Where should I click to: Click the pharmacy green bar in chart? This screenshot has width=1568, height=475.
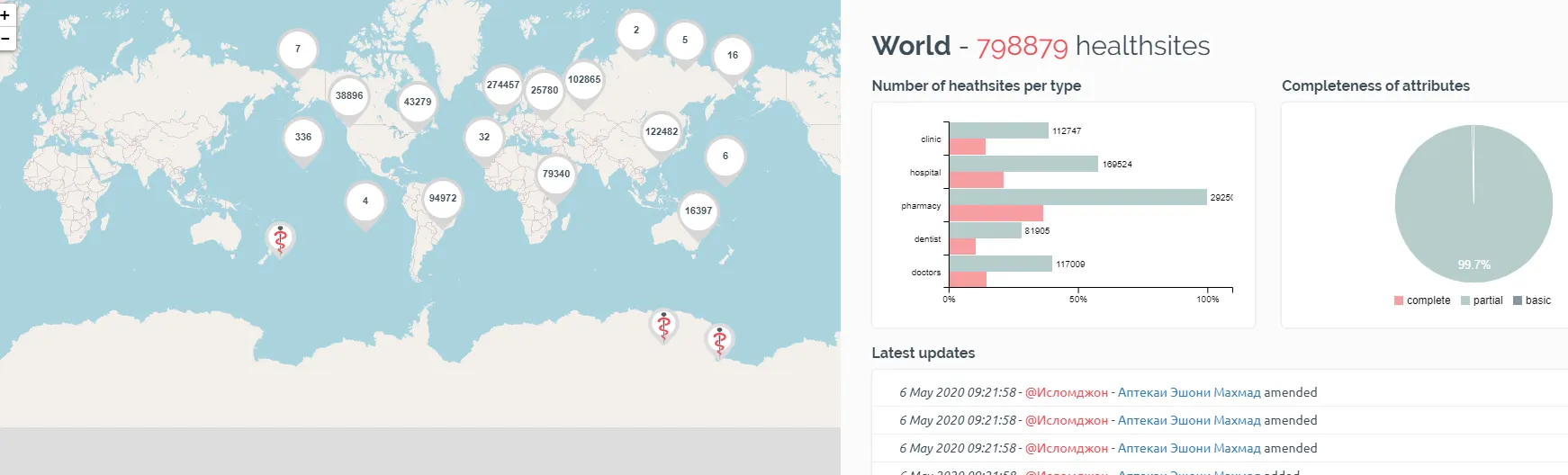click(x=1078, y=197)
